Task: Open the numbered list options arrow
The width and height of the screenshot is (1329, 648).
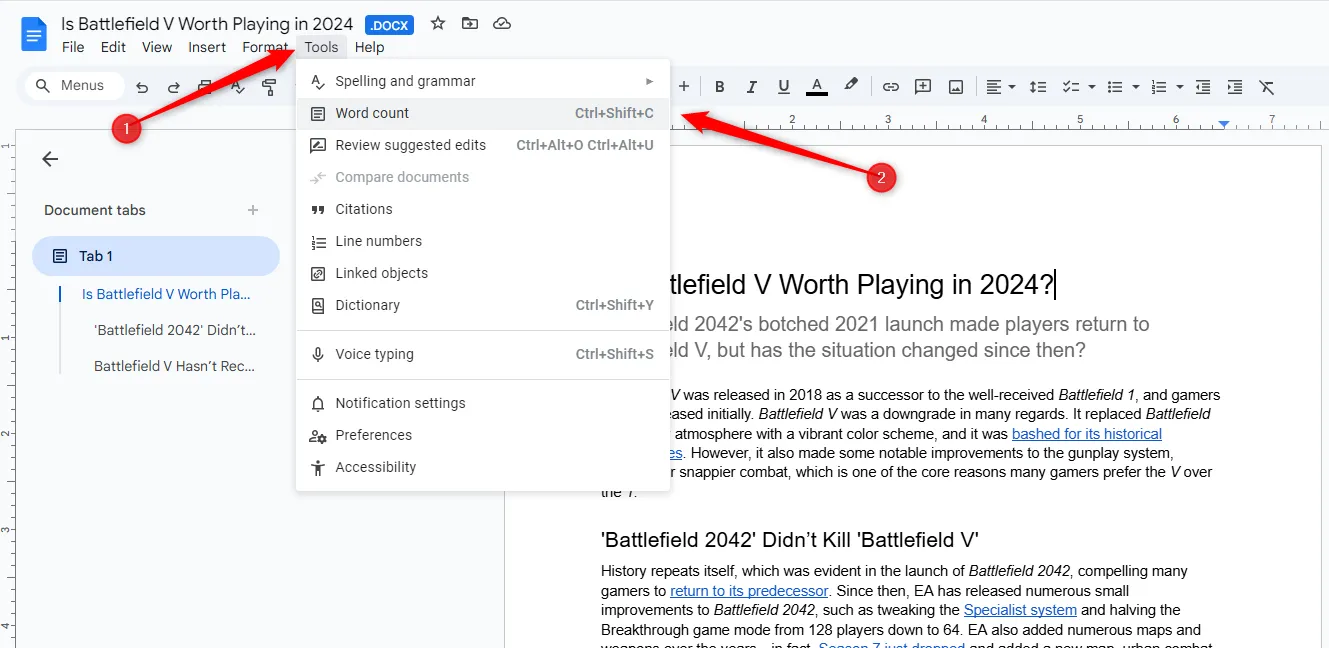Action: 1180,87
